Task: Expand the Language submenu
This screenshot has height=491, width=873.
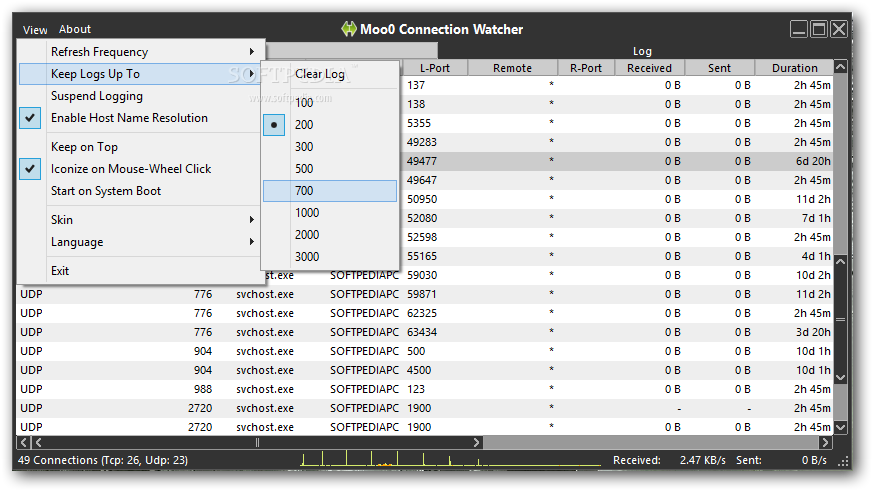Action: [x=140, y=242]
